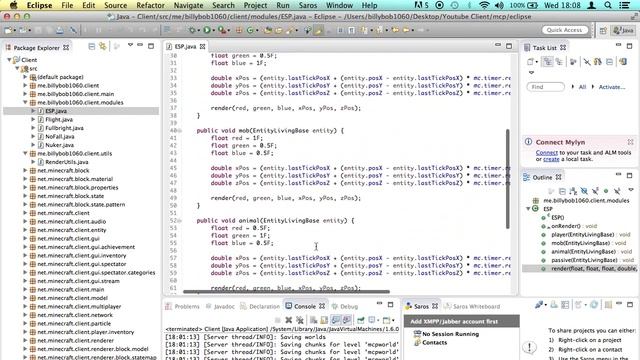Click the editor vertical scrollbar
640x360 pixels.
click(x=507, y=179)
